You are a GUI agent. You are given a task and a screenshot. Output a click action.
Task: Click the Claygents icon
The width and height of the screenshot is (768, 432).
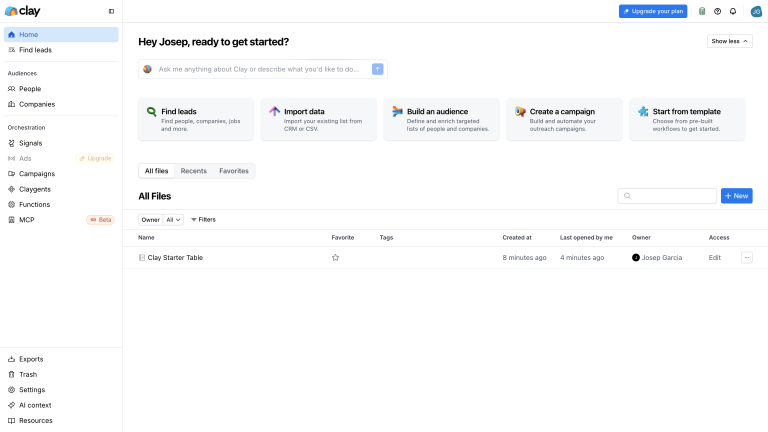11,189
